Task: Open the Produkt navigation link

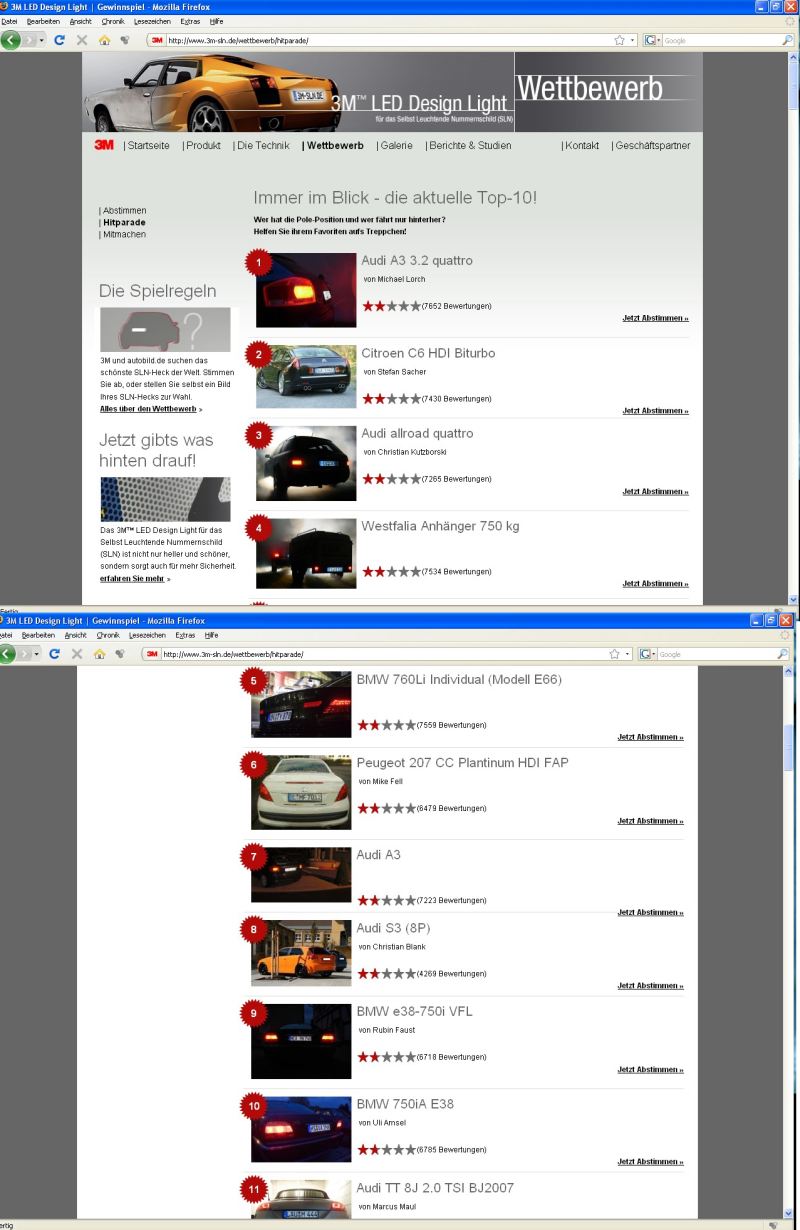Action: tap(204, 146)
